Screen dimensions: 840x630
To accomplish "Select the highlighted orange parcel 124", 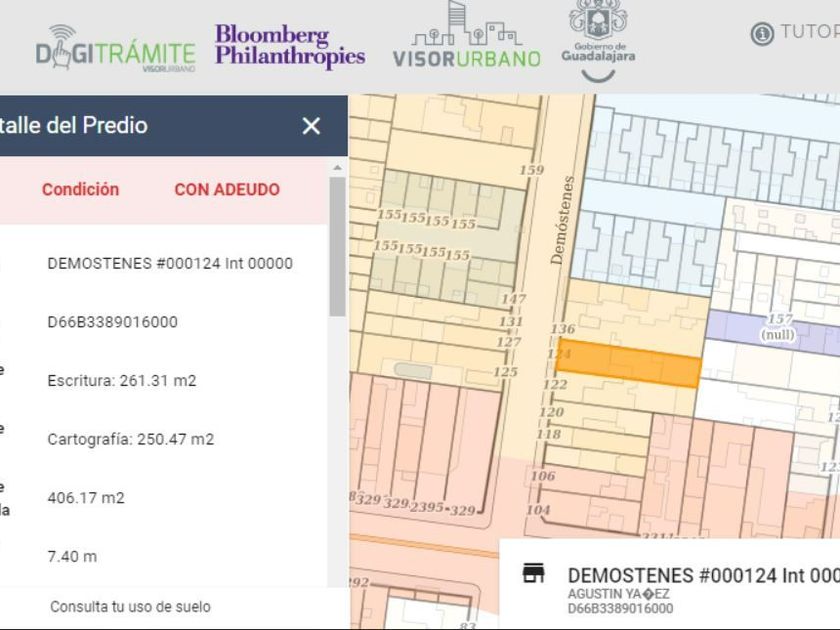I will click(628, 363).
